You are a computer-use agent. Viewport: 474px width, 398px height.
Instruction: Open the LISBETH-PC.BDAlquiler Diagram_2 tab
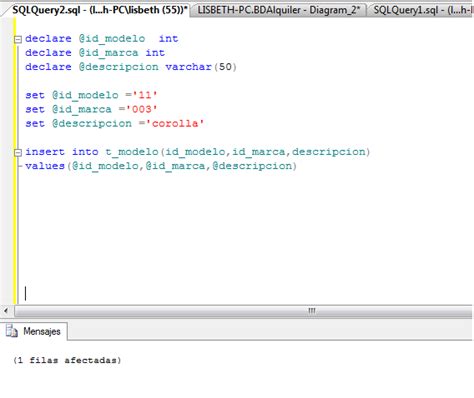(279, 10)
